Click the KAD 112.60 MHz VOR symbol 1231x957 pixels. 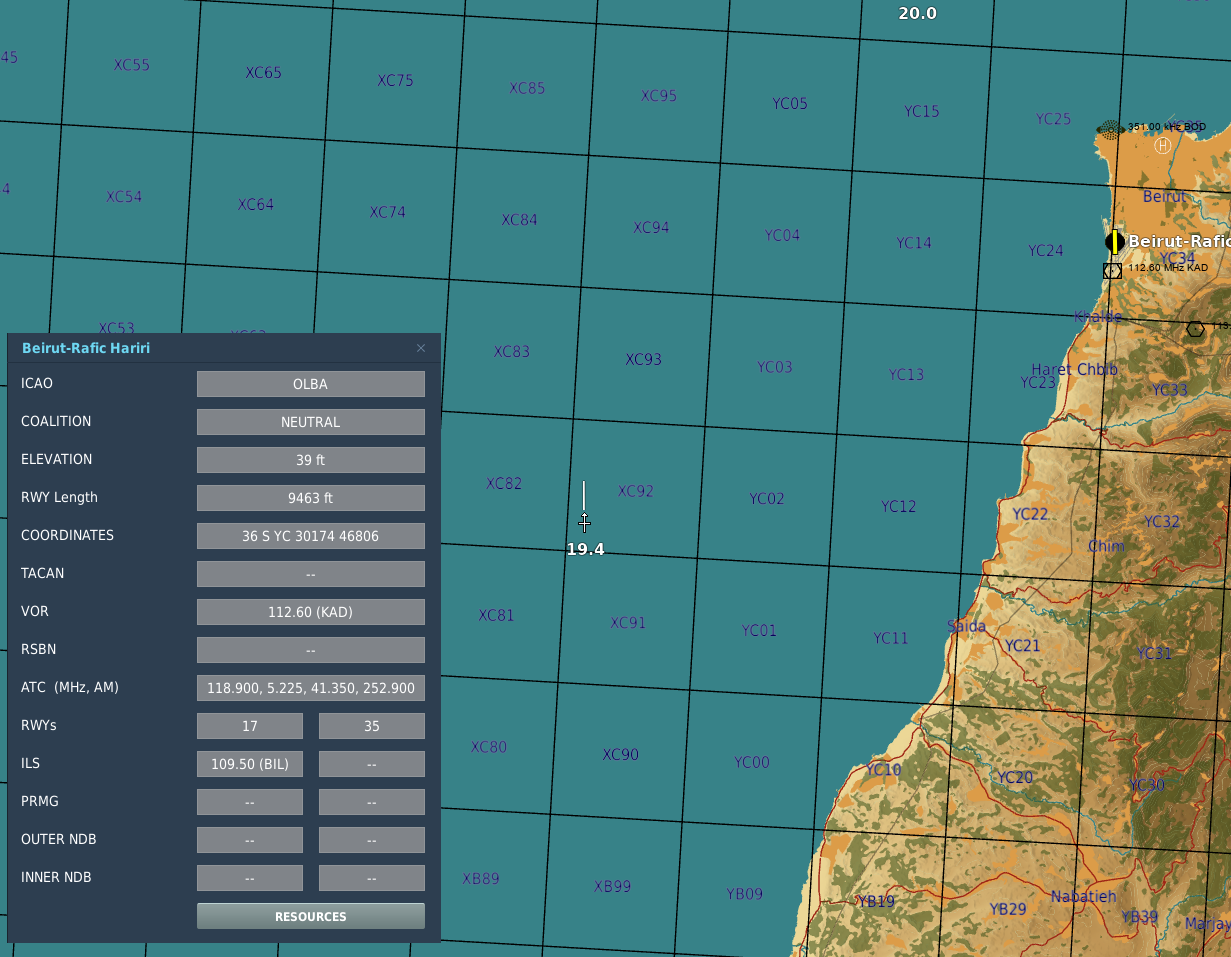click(1112, 270)
